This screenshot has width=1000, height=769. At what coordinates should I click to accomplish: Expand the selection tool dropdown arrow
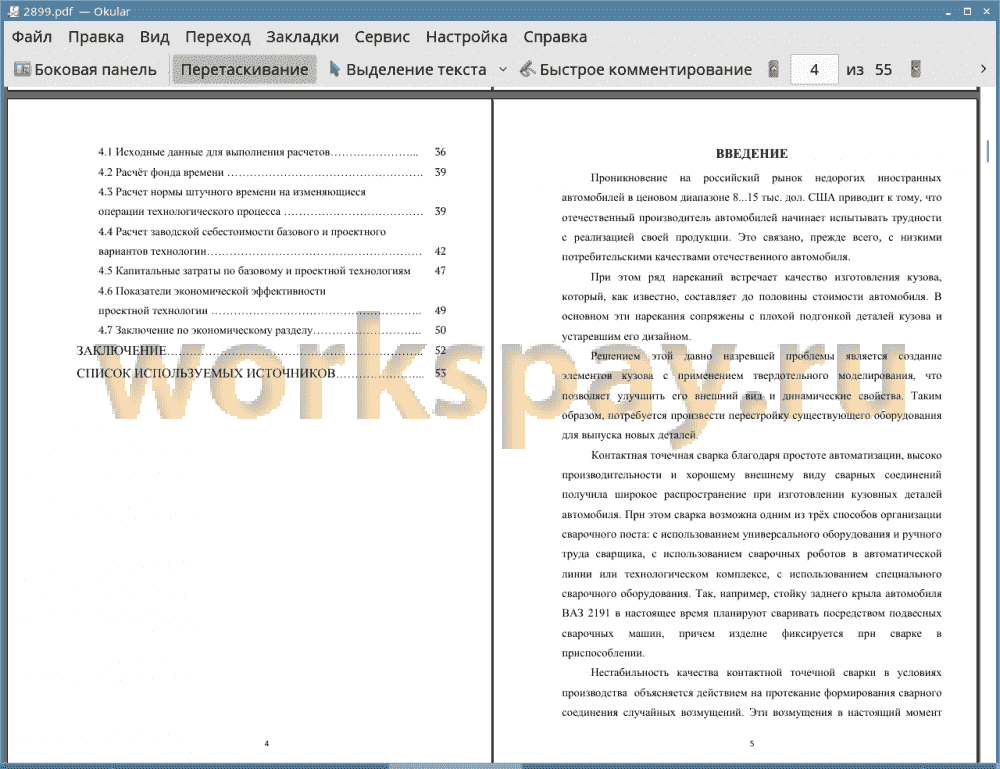(503, 69)
